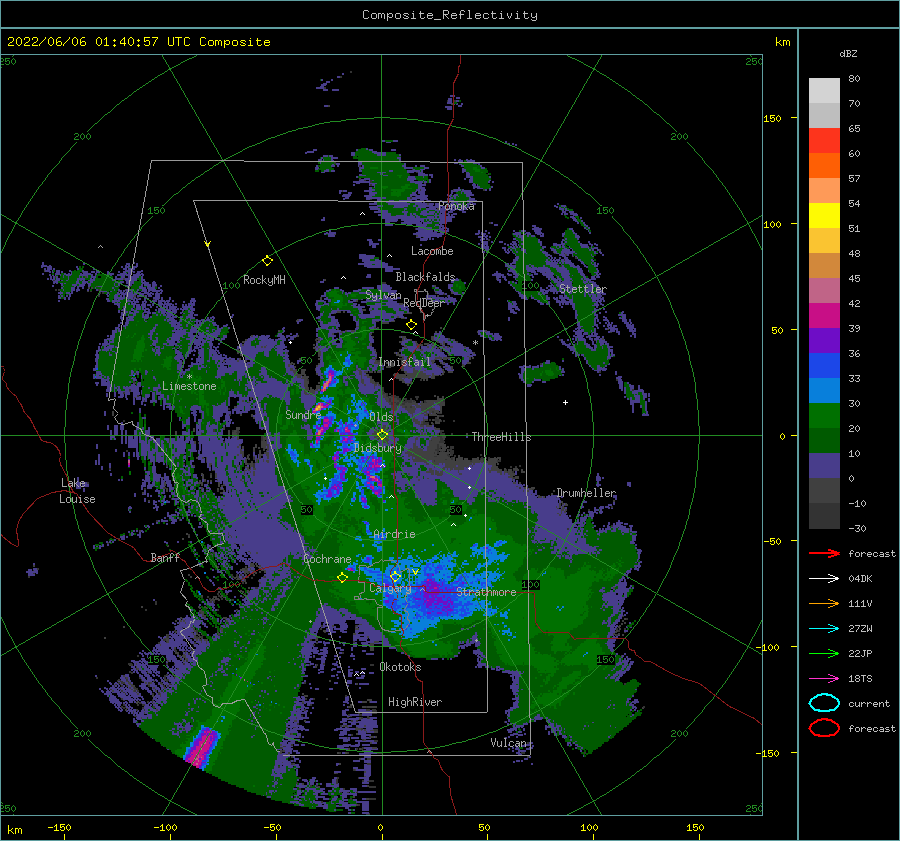Select the orange 57–60 dBZ swatch
Viewport: 900px width, 841px height.
pyautogui.click(x=824, y=166)
